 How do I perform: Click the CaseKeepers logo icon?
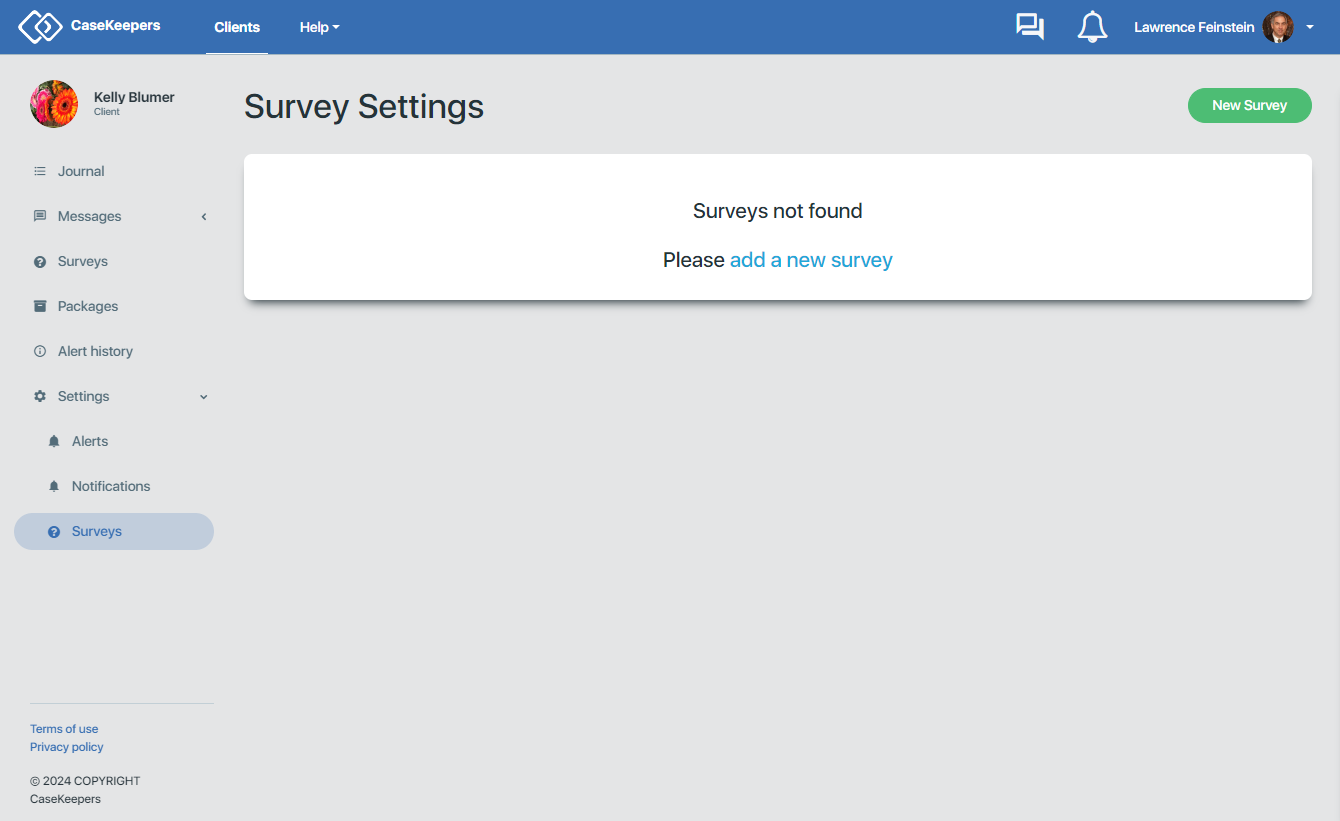(40, 26)
